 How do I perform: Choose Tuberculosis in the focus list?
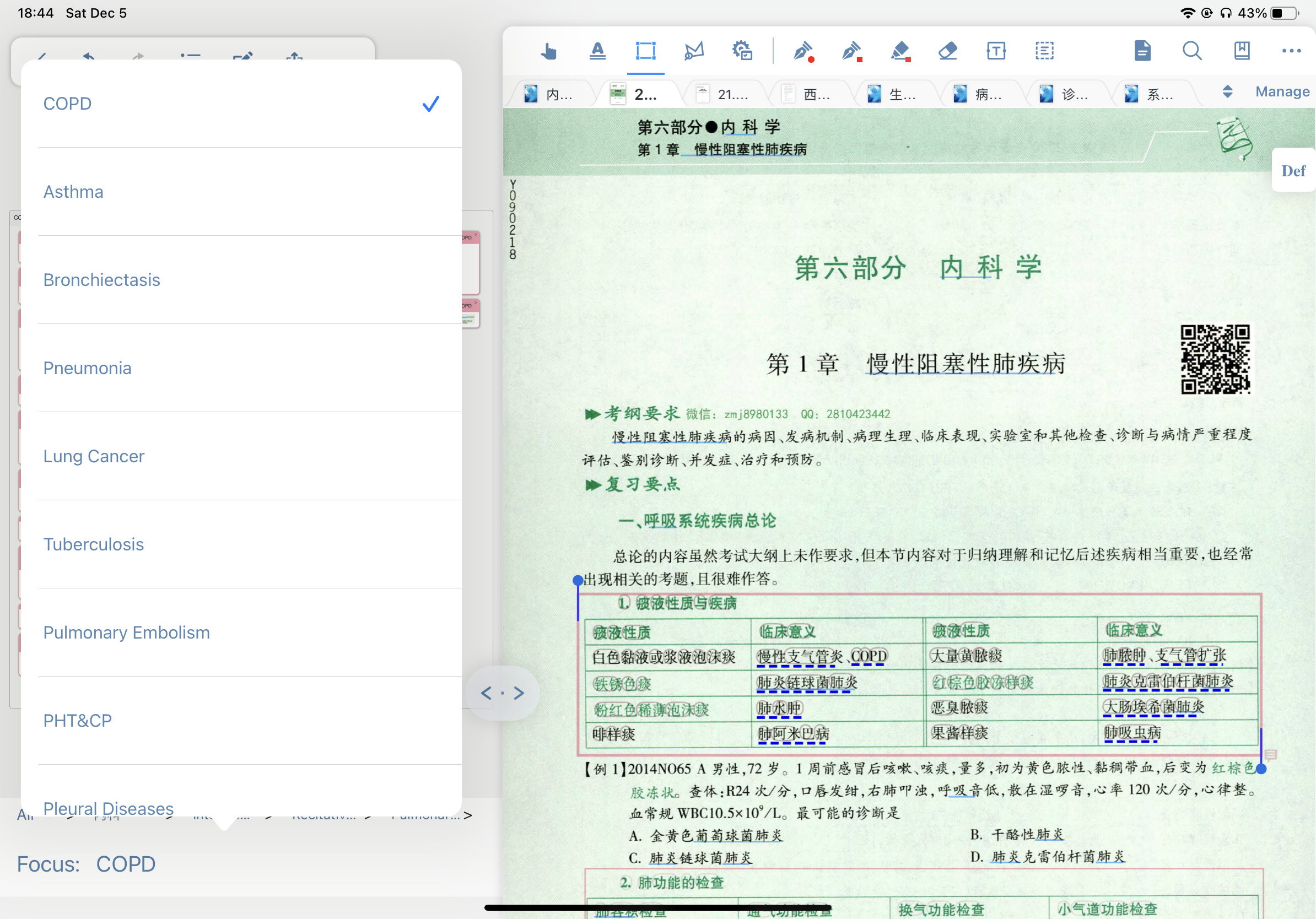tap(241, 545)
